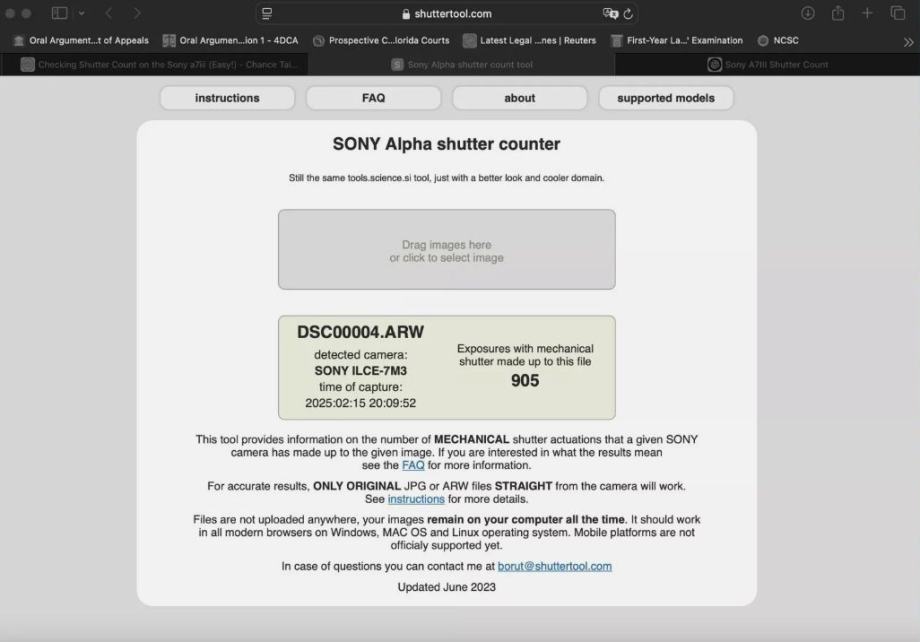Click the page settings icon in address bar

click(x=267, y=13)
